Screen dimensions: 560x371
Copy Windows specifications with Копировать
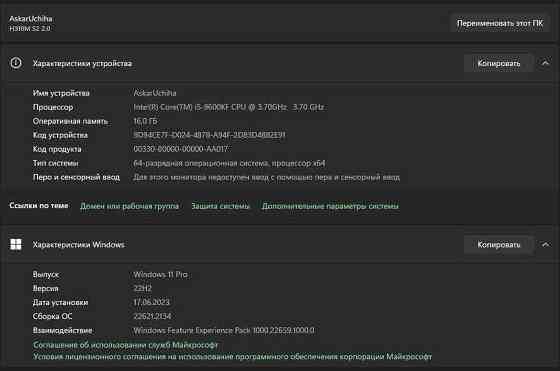tap(499, 245)
